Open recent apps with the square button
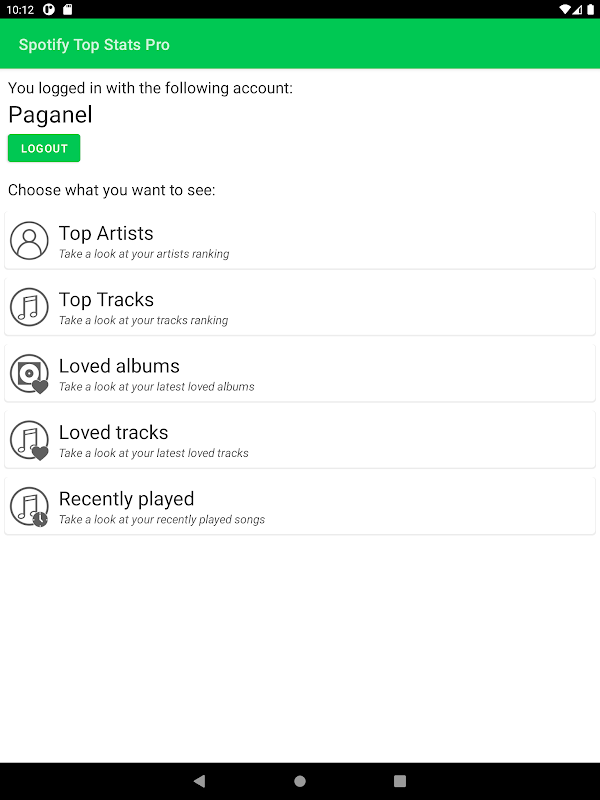600x800 pixels. click(x=400, y=781)
